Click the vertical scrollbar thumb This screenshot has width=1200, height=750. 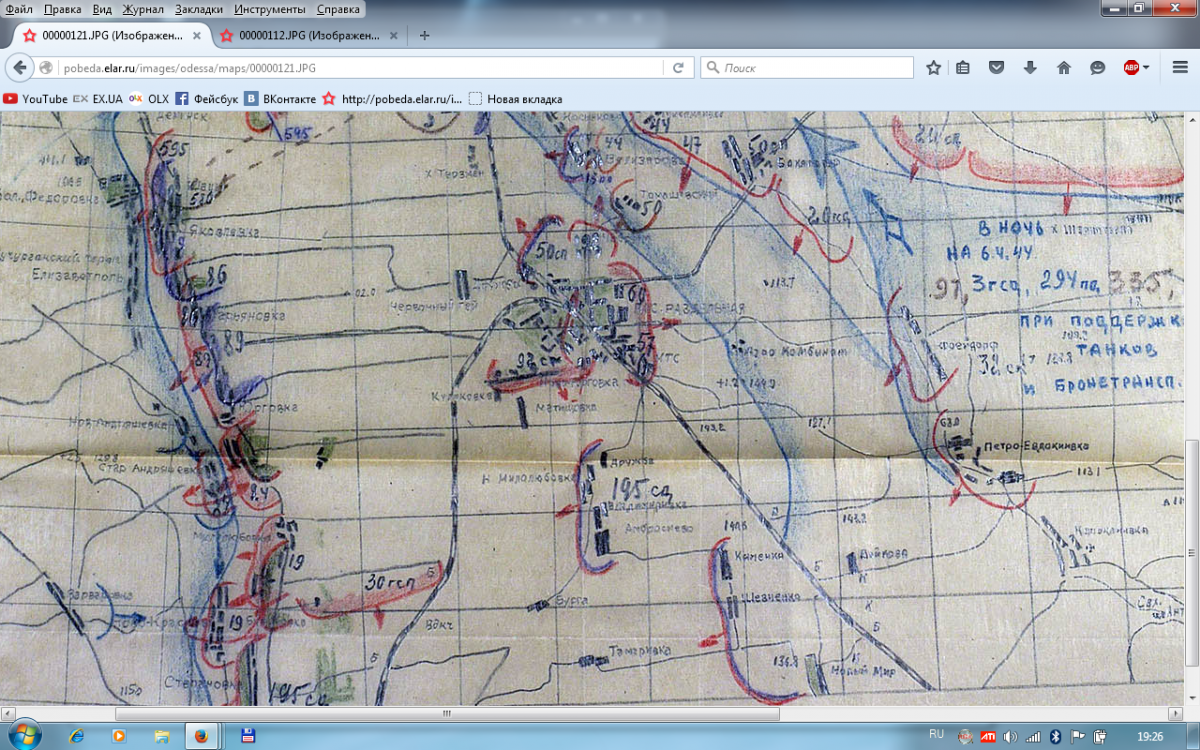(1191, 554)
